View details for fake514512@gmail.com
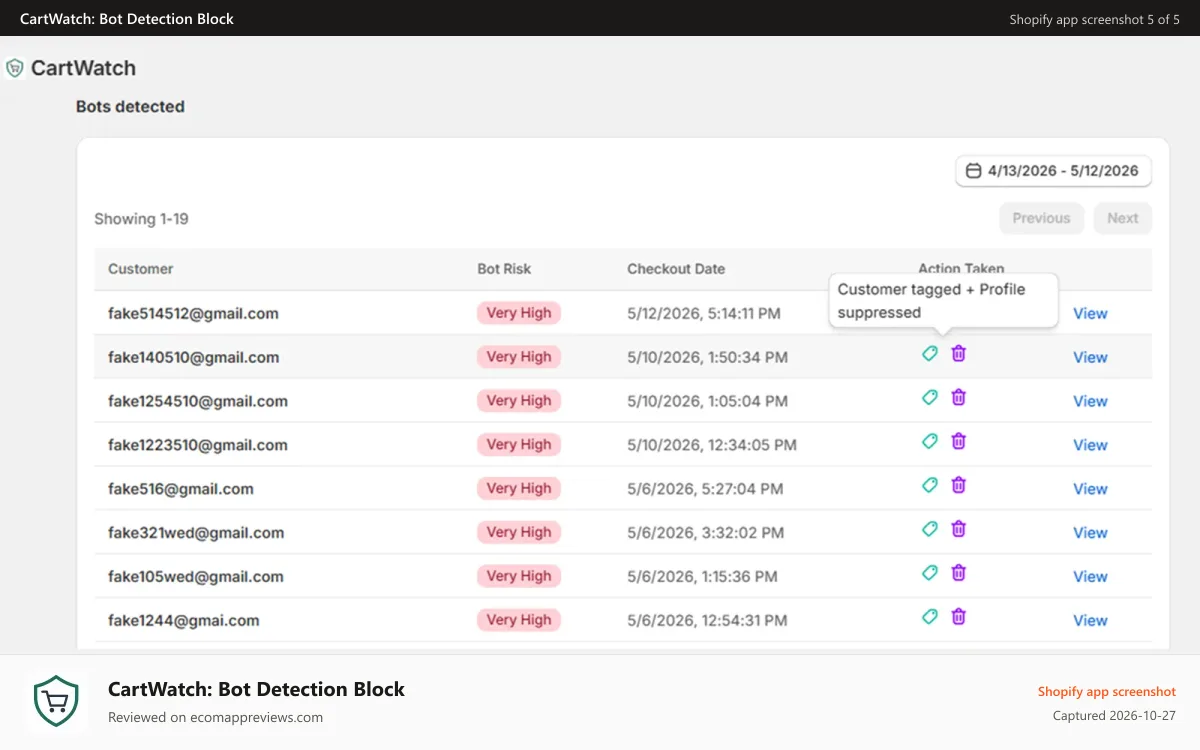 1090,313
